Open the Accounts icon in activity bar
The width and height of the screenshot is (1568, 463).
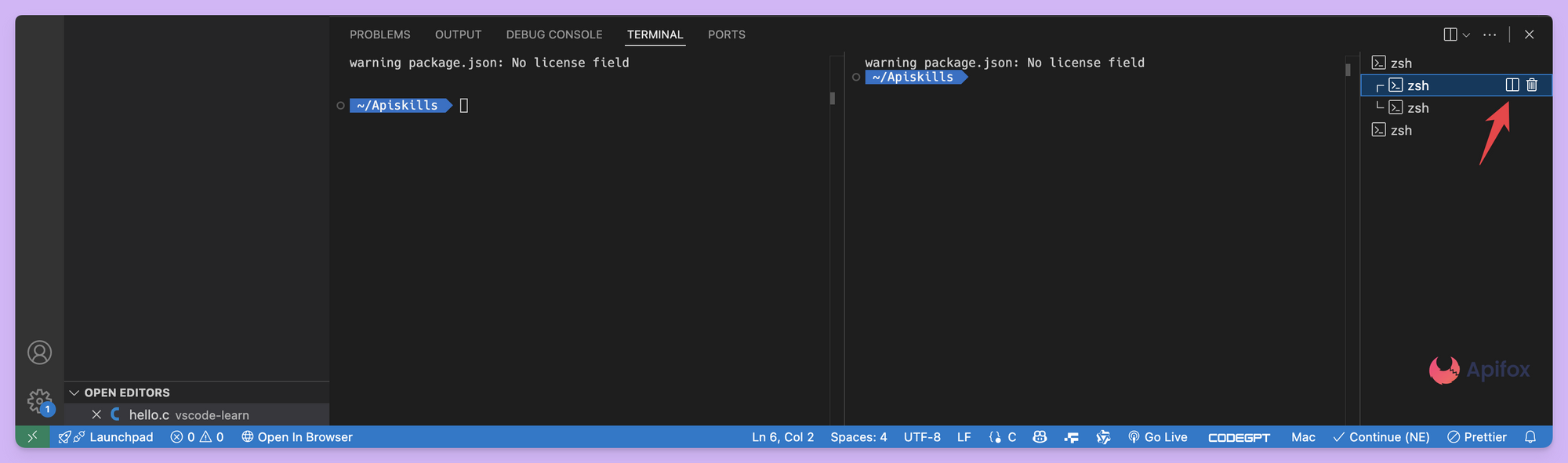[39, 353]
